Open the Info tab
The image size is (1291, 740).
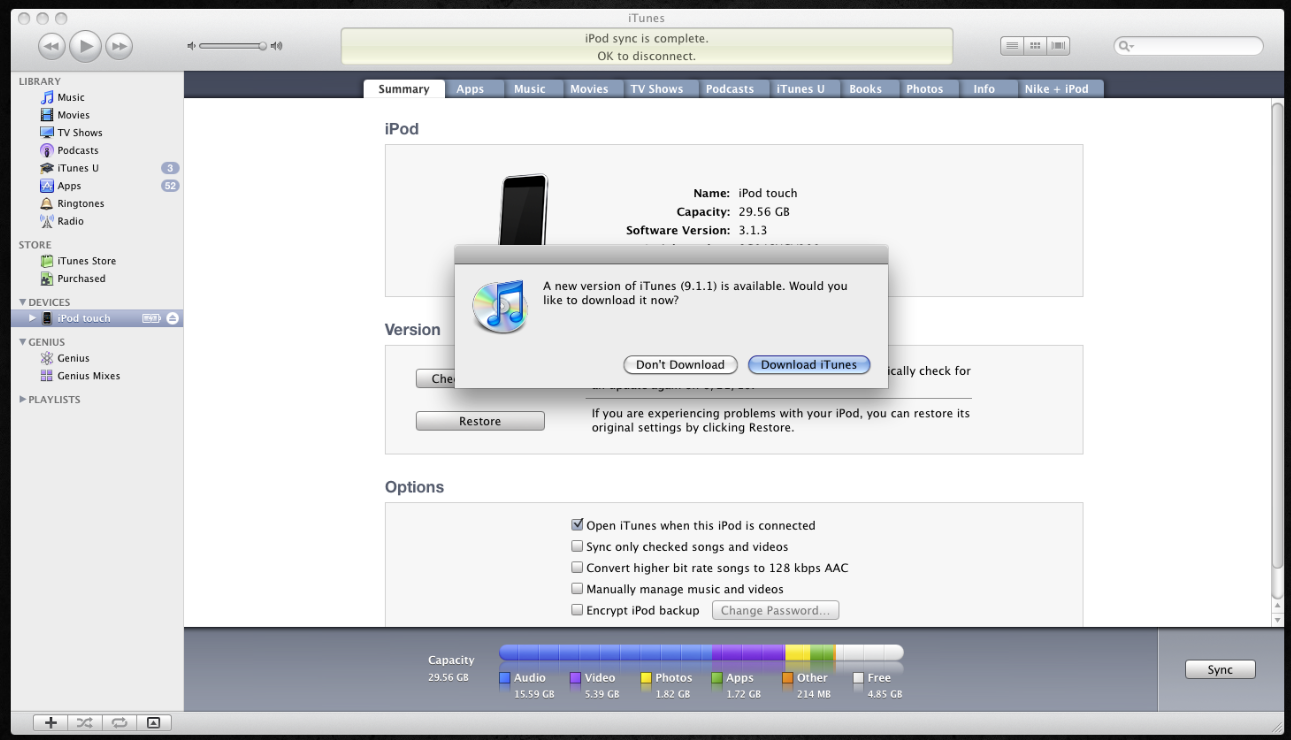click(x=985, y=89)
